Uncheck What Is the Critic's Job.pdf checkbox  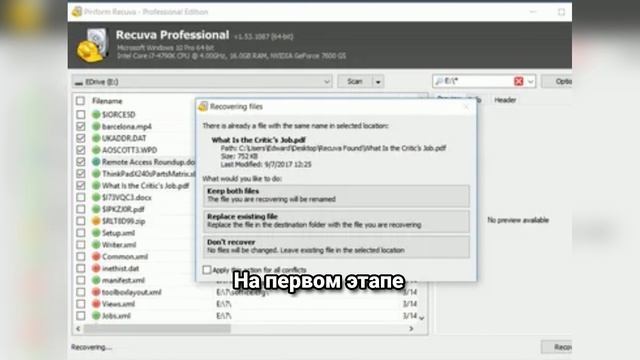(81, 185)
